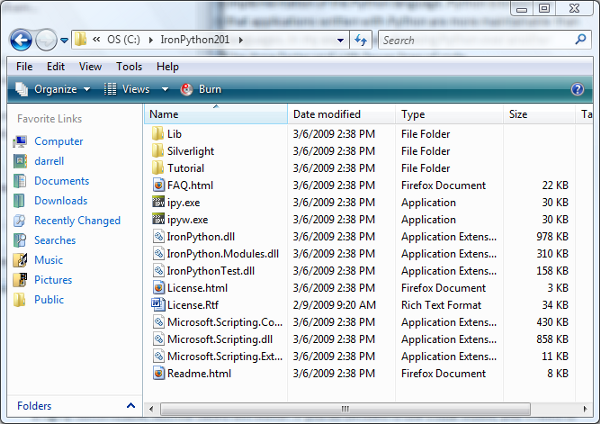Select the License.Rtf Word document icon
The height and width of the screenshot is (424, 600).
(158, 305)
